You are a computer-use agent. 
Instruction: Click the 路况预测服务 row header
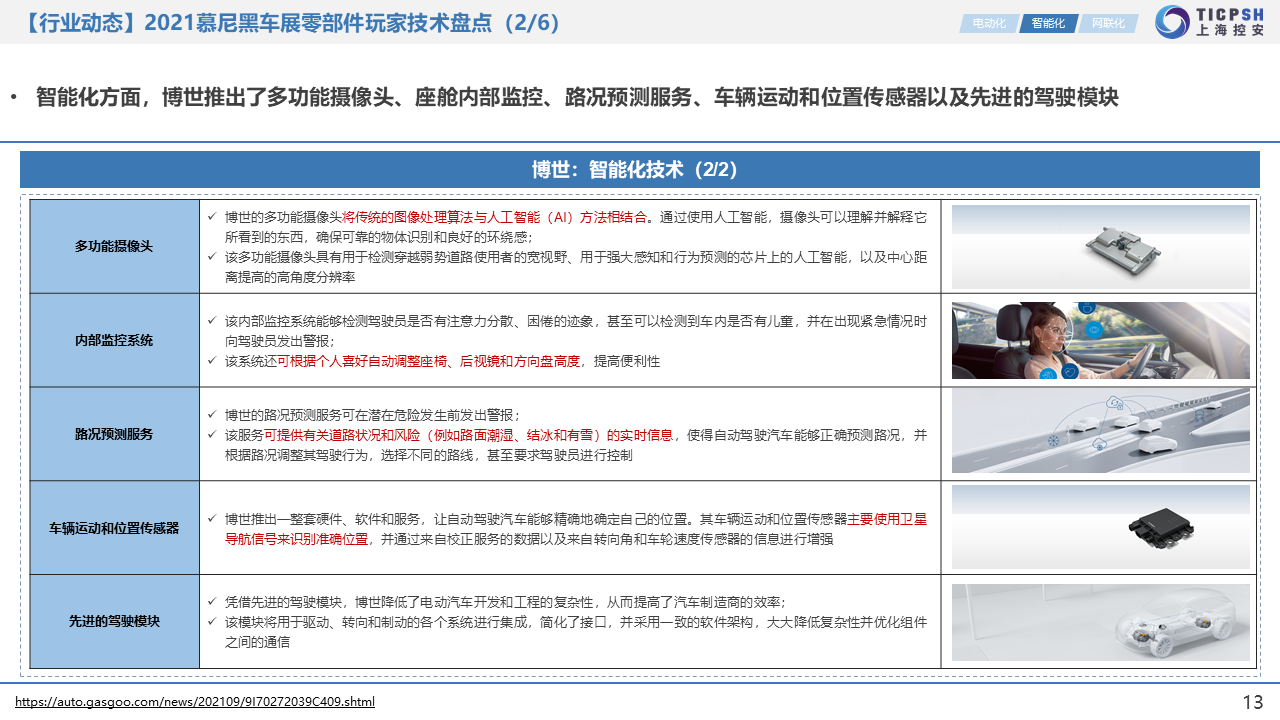pyautogui.click(x=114, y=434)
